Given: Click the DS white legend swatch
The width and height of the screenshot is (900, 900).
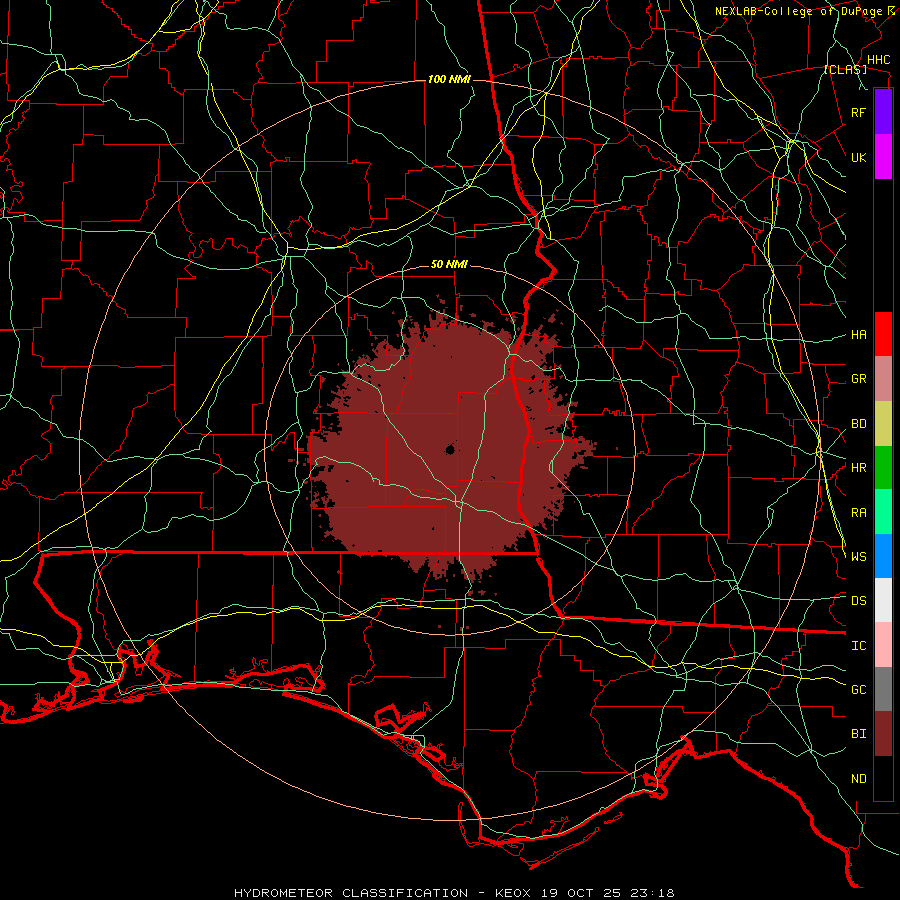Looking at the screenshot, I should [883, 600].
